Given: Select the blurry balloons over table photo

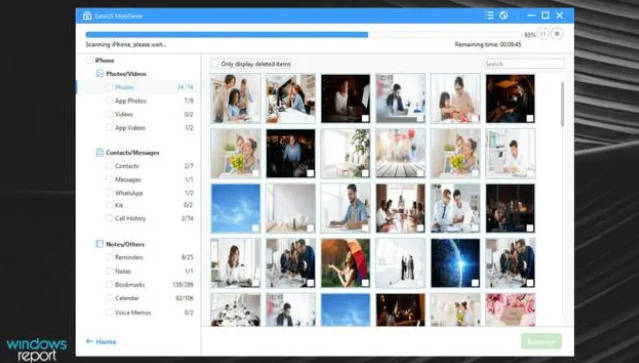Looking at the screenshot, I should point(401,153).
